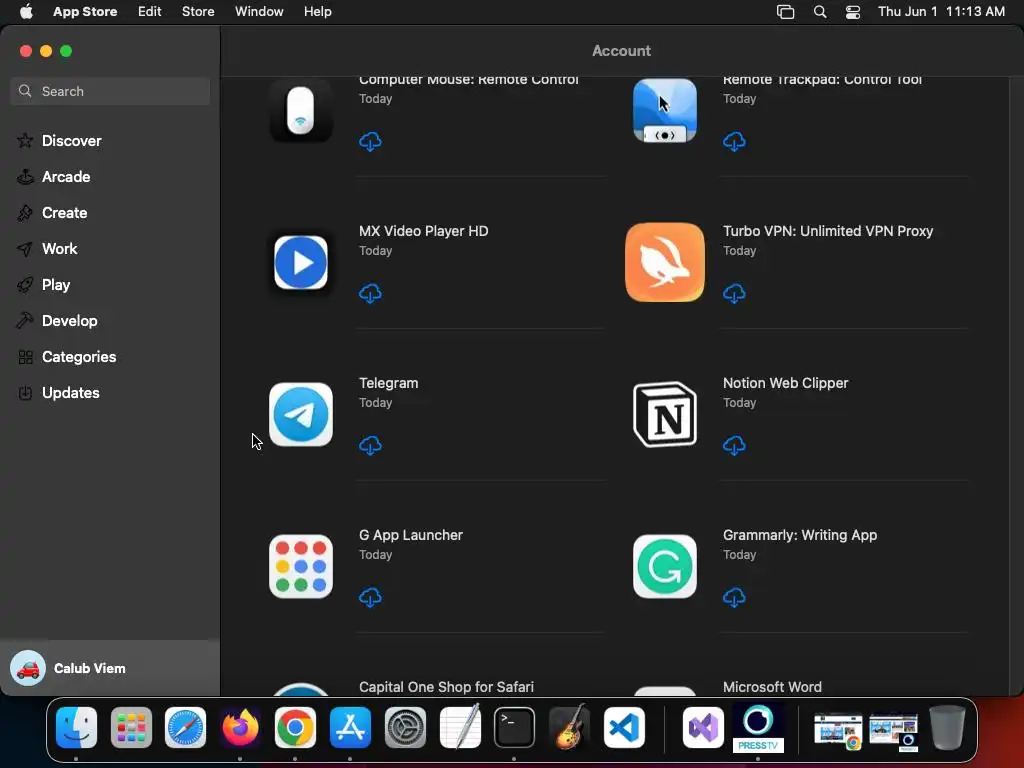Download G App Launcher via cloud icon
Image resolution: width=1024 pixels, height=768 pixels.
370,598
